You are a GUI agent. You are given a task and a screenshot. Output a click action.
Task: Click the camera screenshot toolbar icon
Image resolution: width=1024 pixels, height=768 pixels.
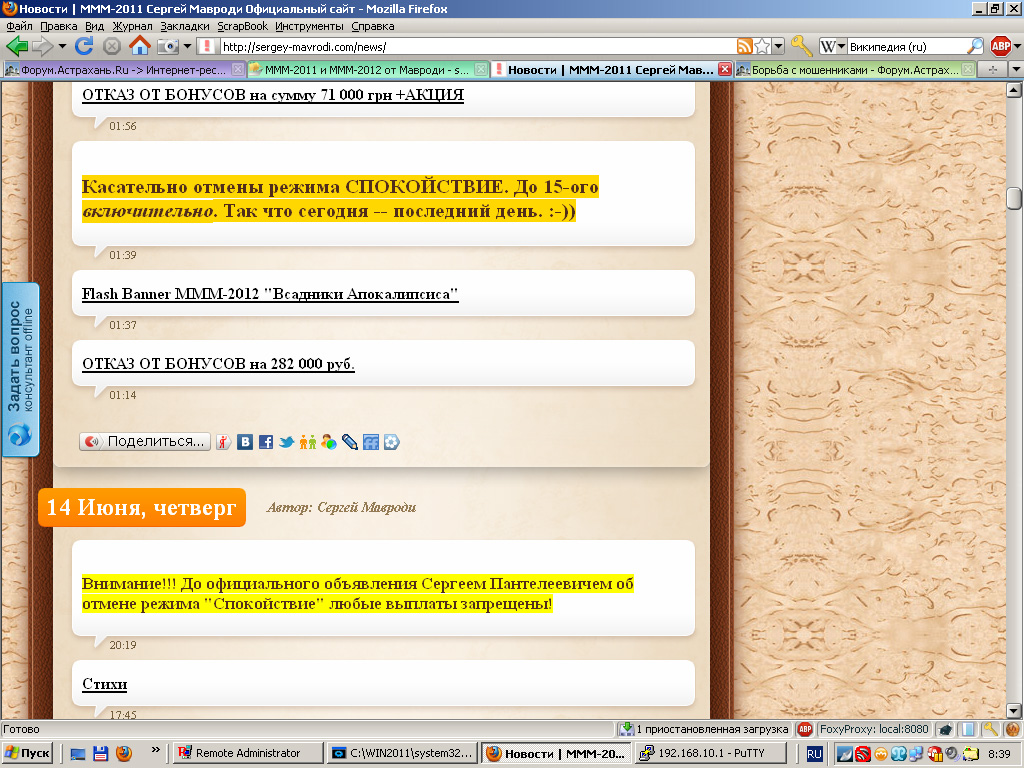pos(168,46)
